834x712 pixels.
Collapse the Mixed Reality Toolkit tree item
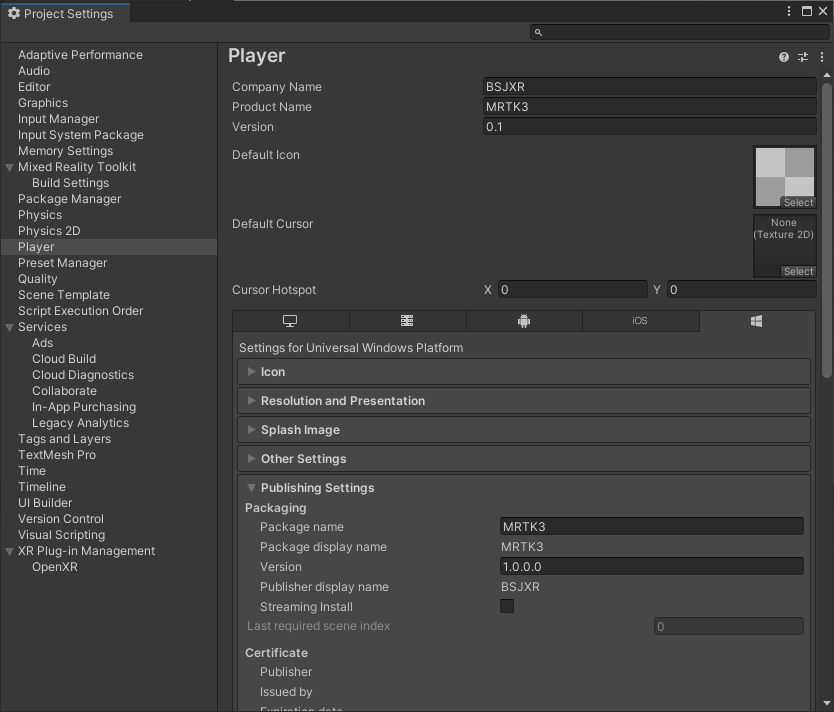[9, 167]
